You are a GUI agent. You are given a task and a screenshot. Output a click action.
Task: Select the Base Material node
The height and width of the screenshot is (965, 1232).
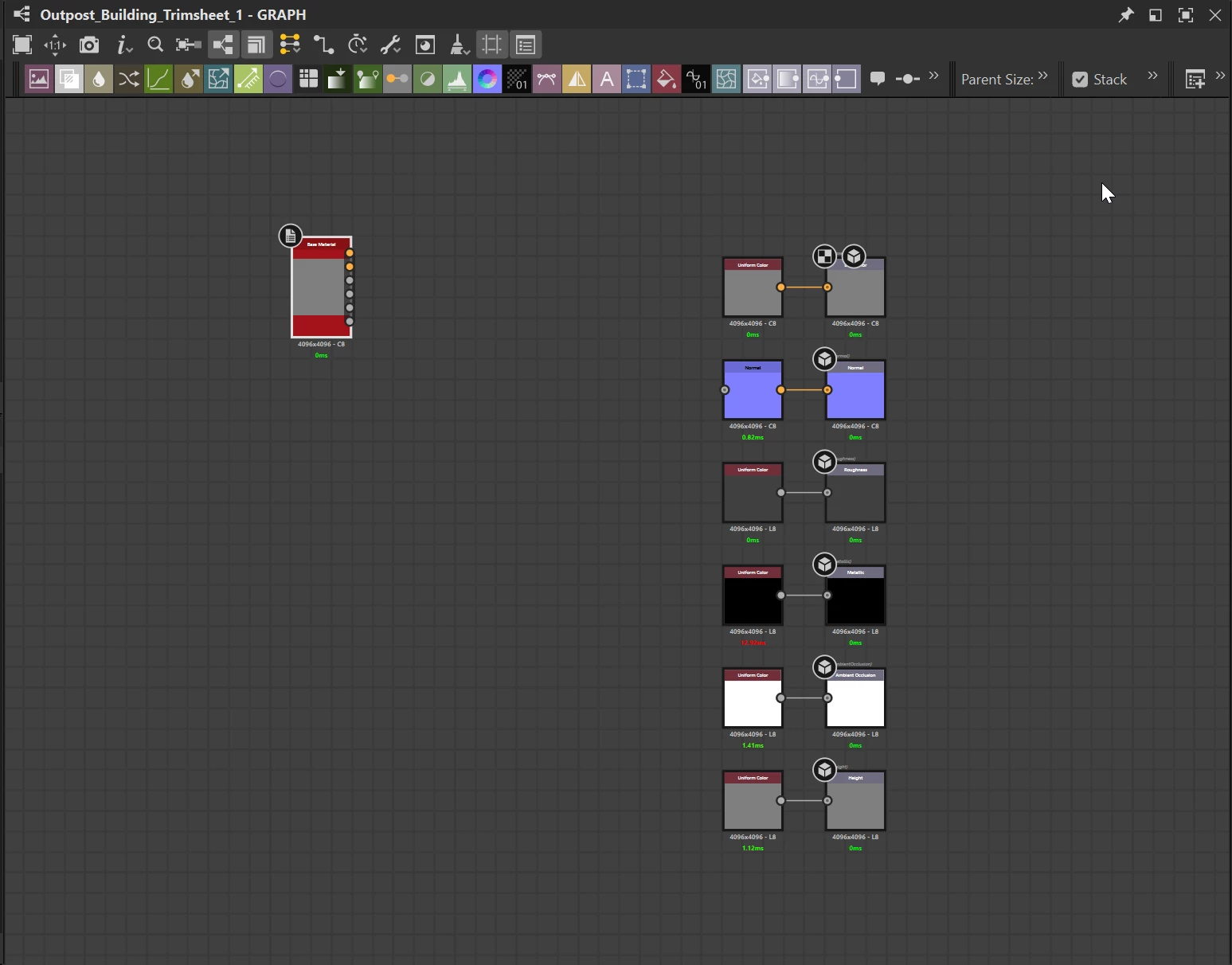(321, 287)
